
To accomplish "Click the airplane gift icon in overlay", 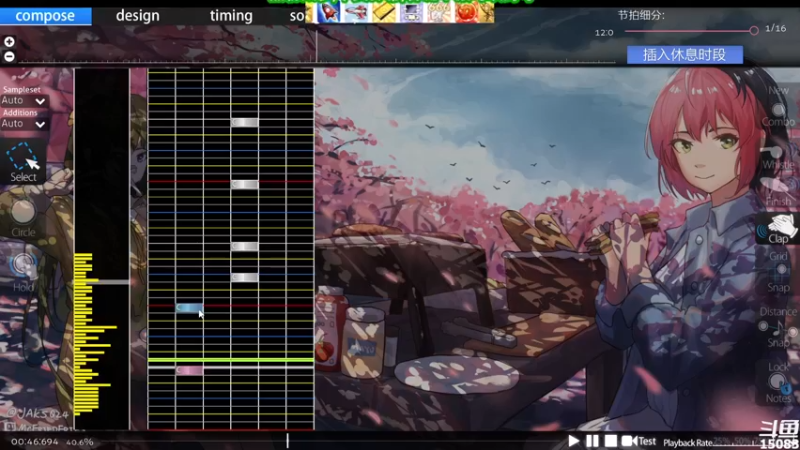I will pyautogui.click(x=356, y=12).
